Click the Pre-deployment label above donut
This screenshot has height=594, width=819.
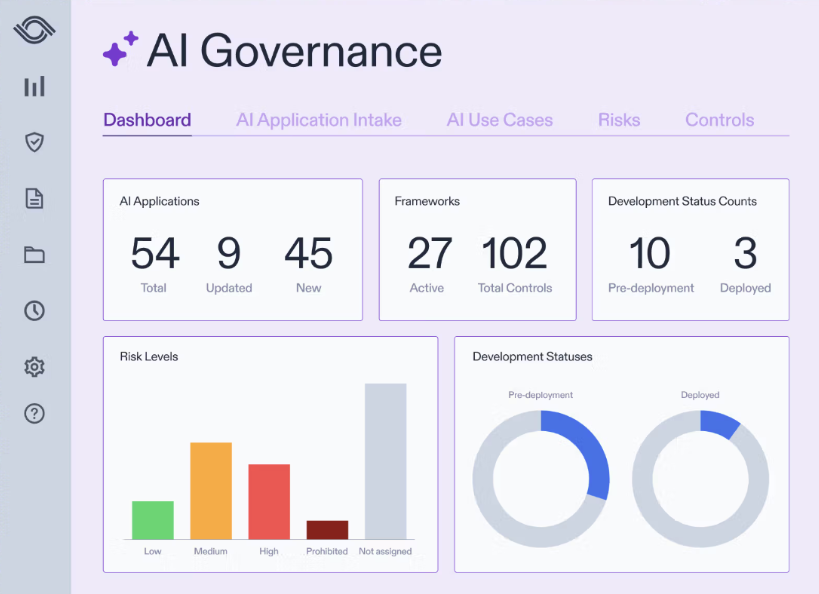click(541, 395)
